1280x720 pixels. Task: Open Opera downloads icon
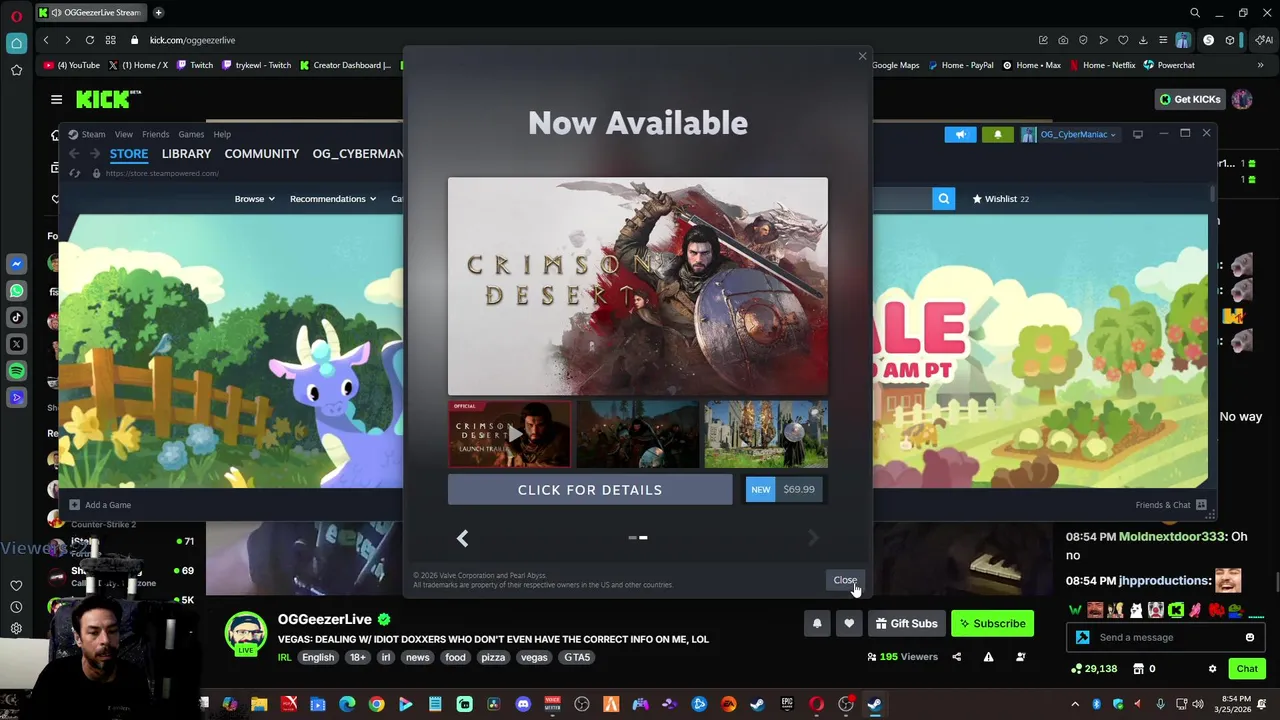click(1143, 40)
